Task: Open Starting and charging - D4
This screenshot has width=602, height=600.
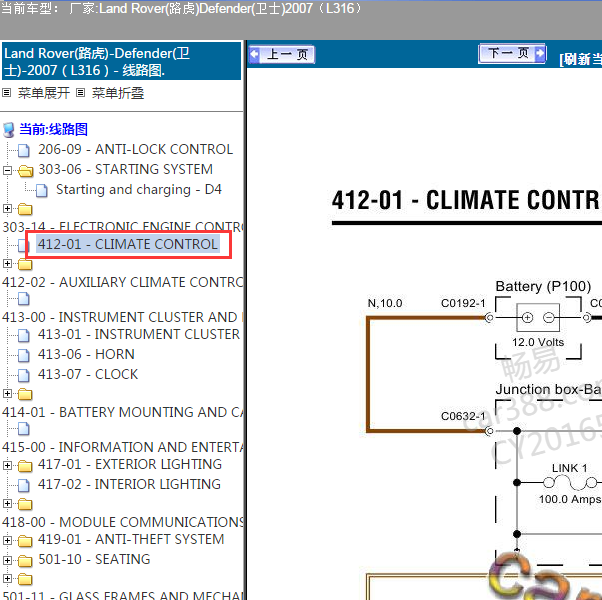Action: pos(139,190)
